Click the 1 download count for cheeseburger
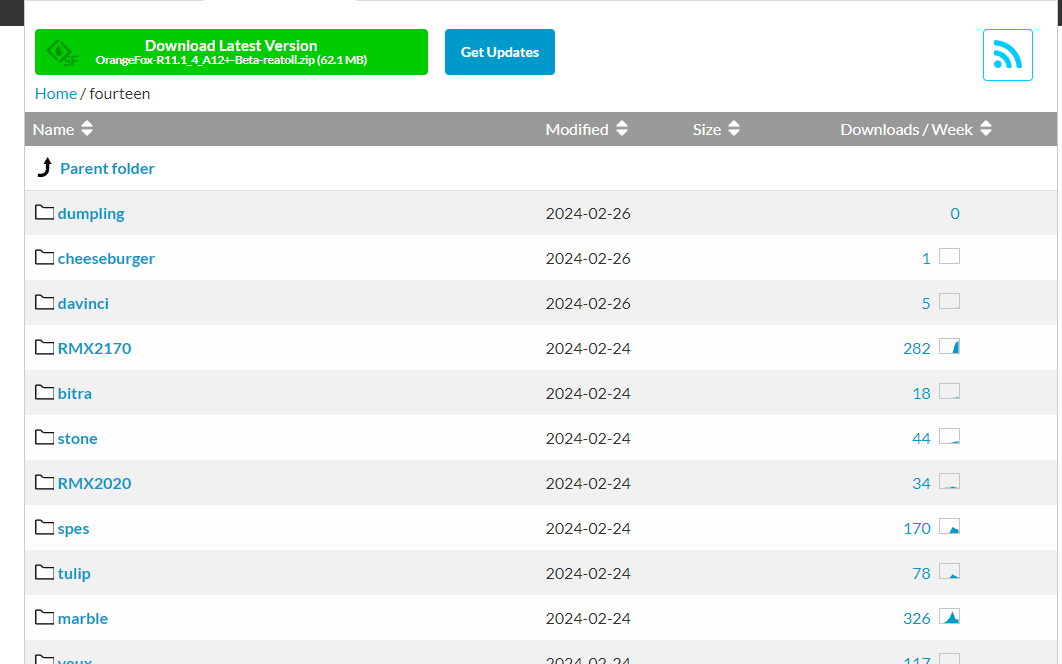This screenshot has width=1062, height=664. pos(926,259)
